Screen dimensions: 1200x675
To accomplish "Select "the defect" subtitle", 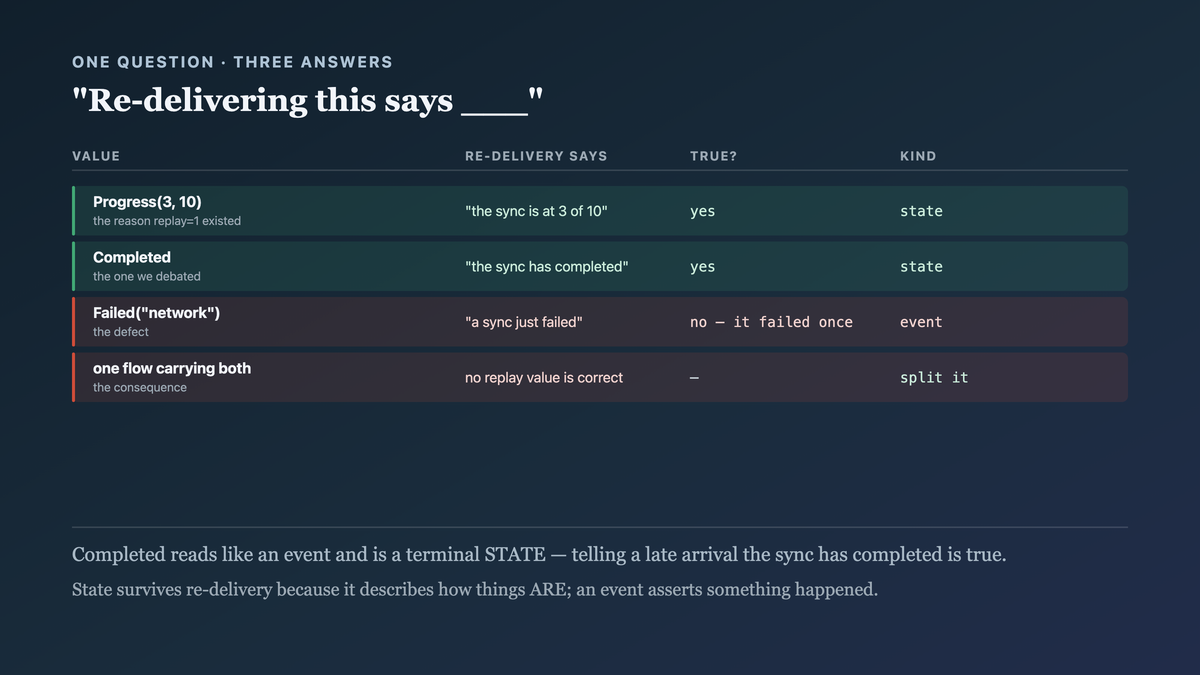I will tap(121, 332).
